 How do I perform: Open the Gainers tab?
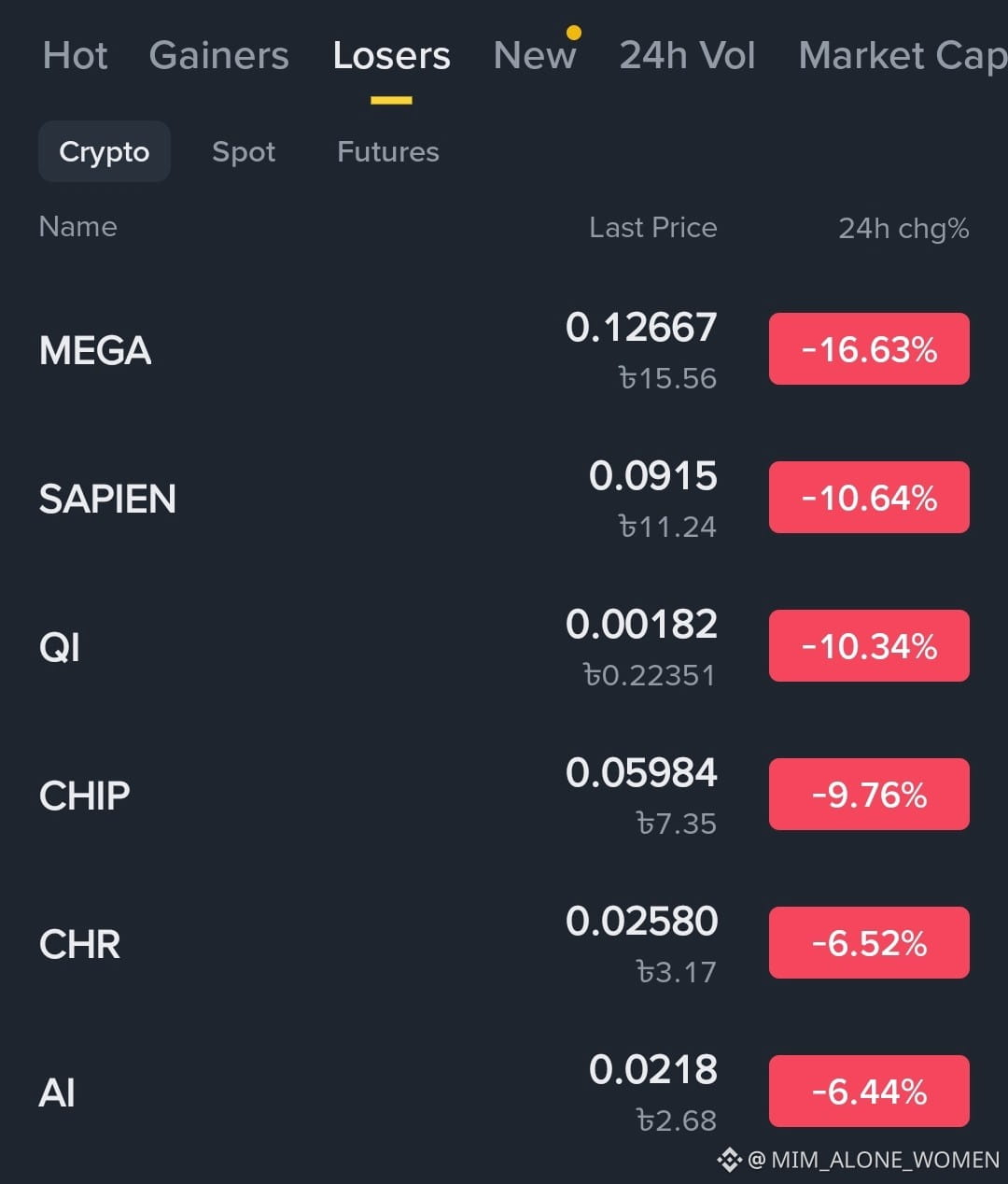(x=218, y=55)
